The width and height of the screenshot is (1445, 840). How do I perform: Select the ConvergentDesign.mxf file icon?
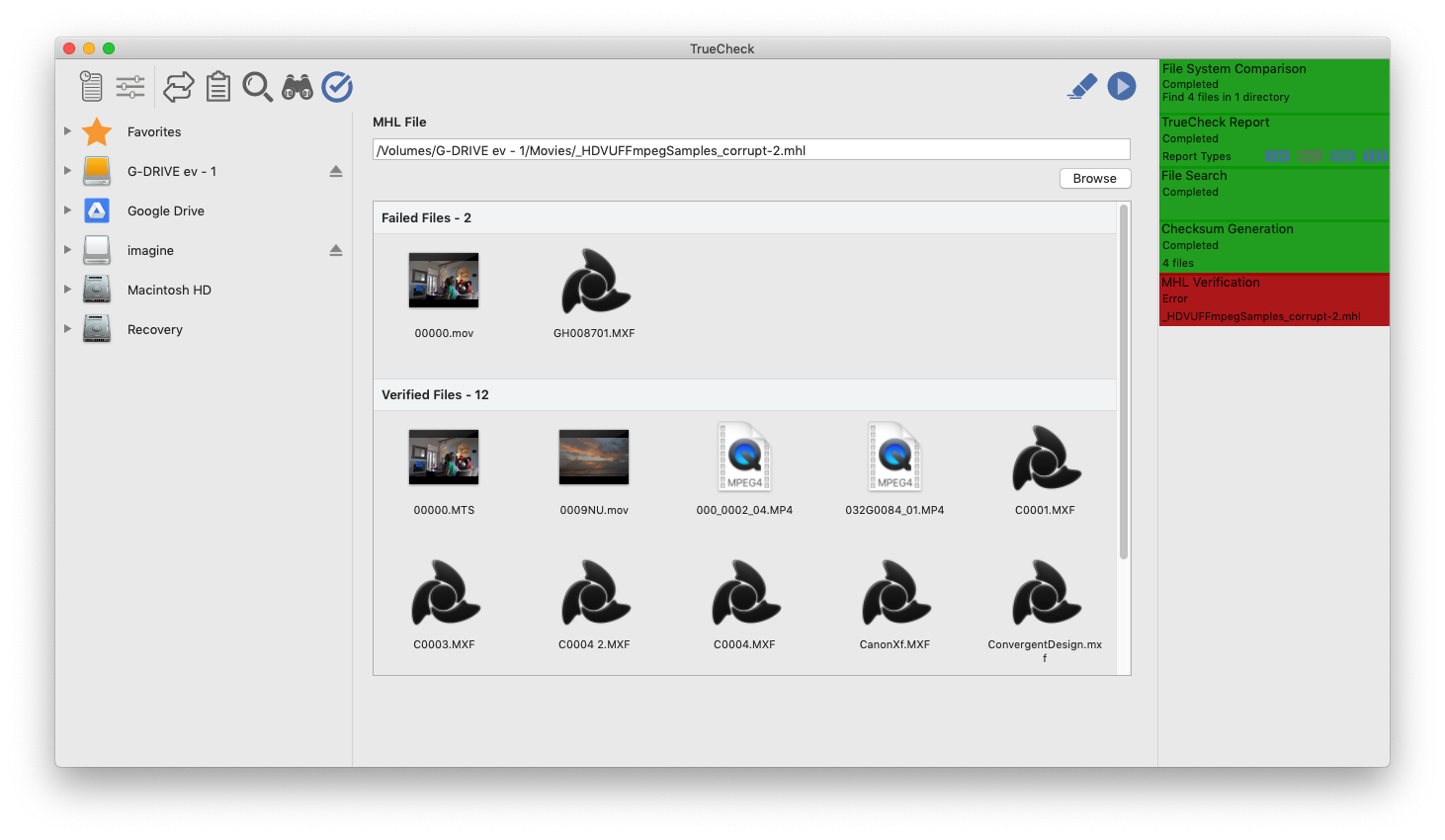point(1046,593)
